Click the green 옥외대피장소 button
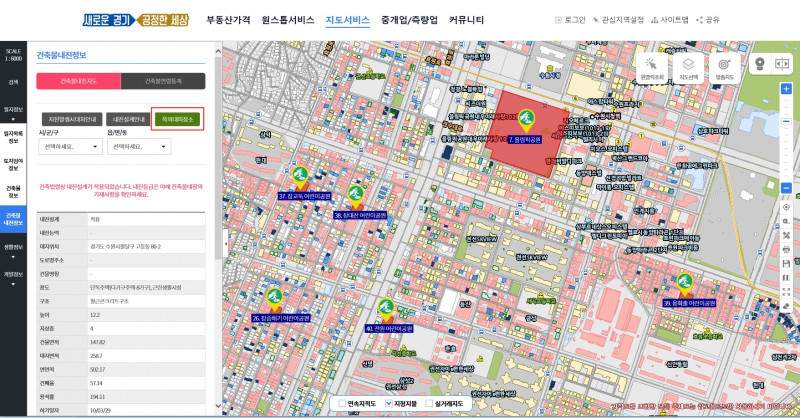Viewport: 800px width, 418px height. (178, 119)
